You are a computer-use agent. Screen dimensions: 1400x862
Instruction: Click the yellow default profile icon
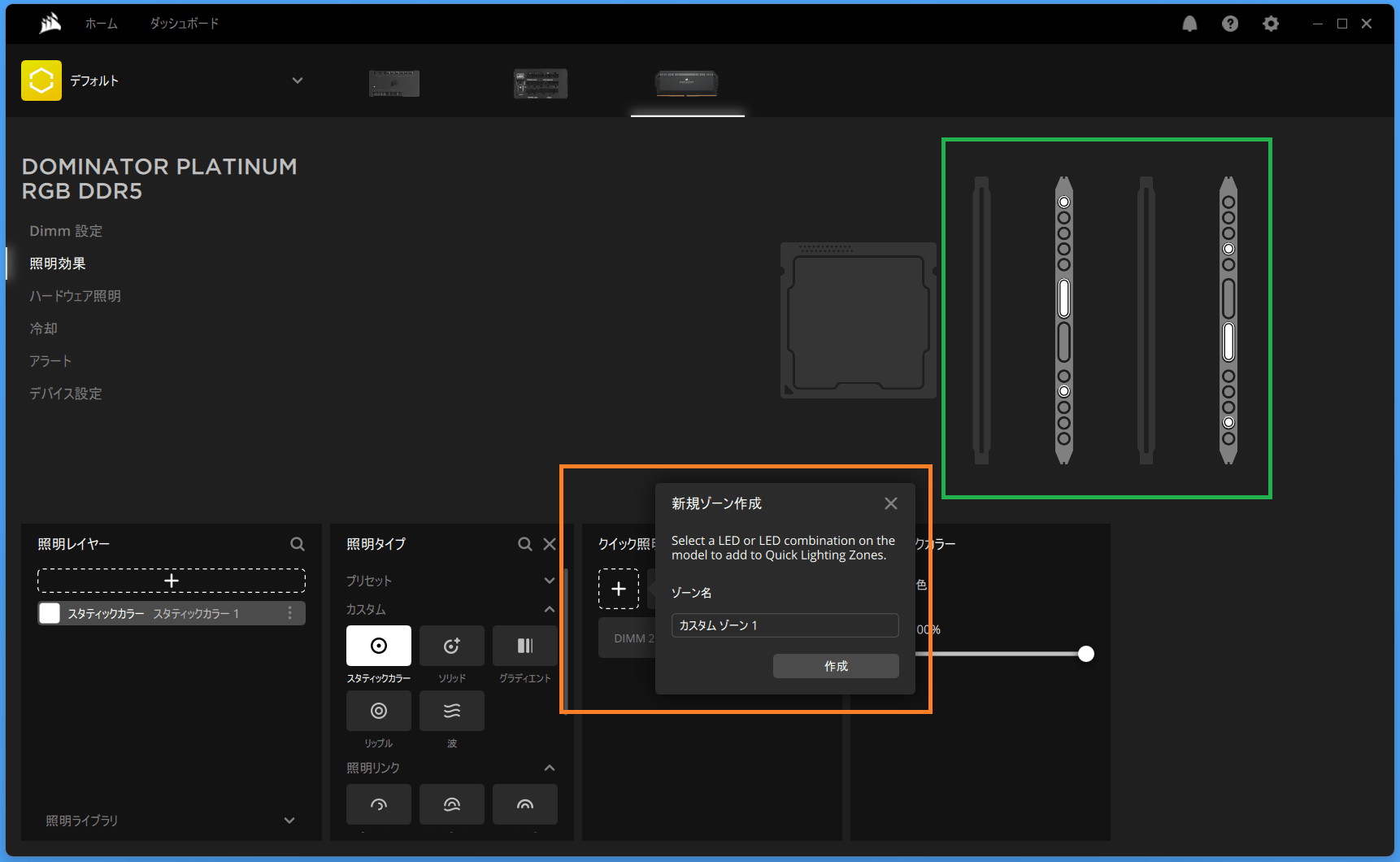point(41,81)
